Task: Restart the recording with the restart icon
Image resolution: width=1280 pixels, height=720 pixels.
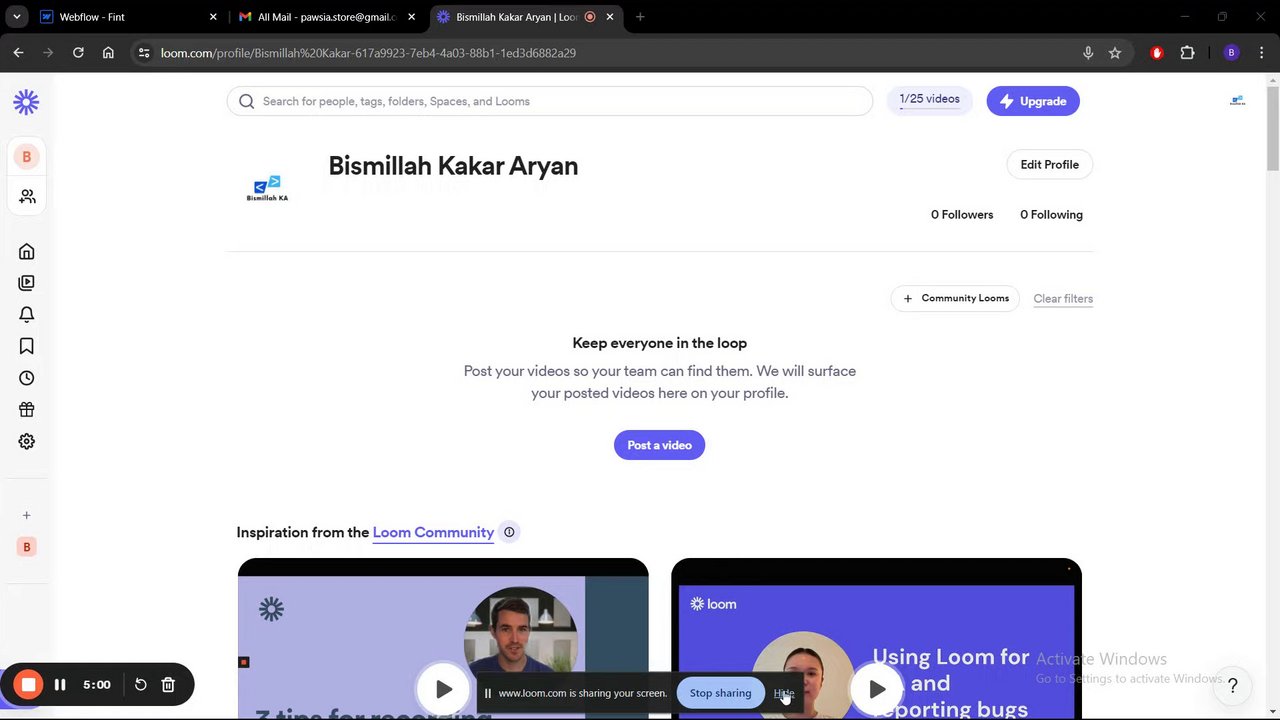Action: [x=141, y=685]
